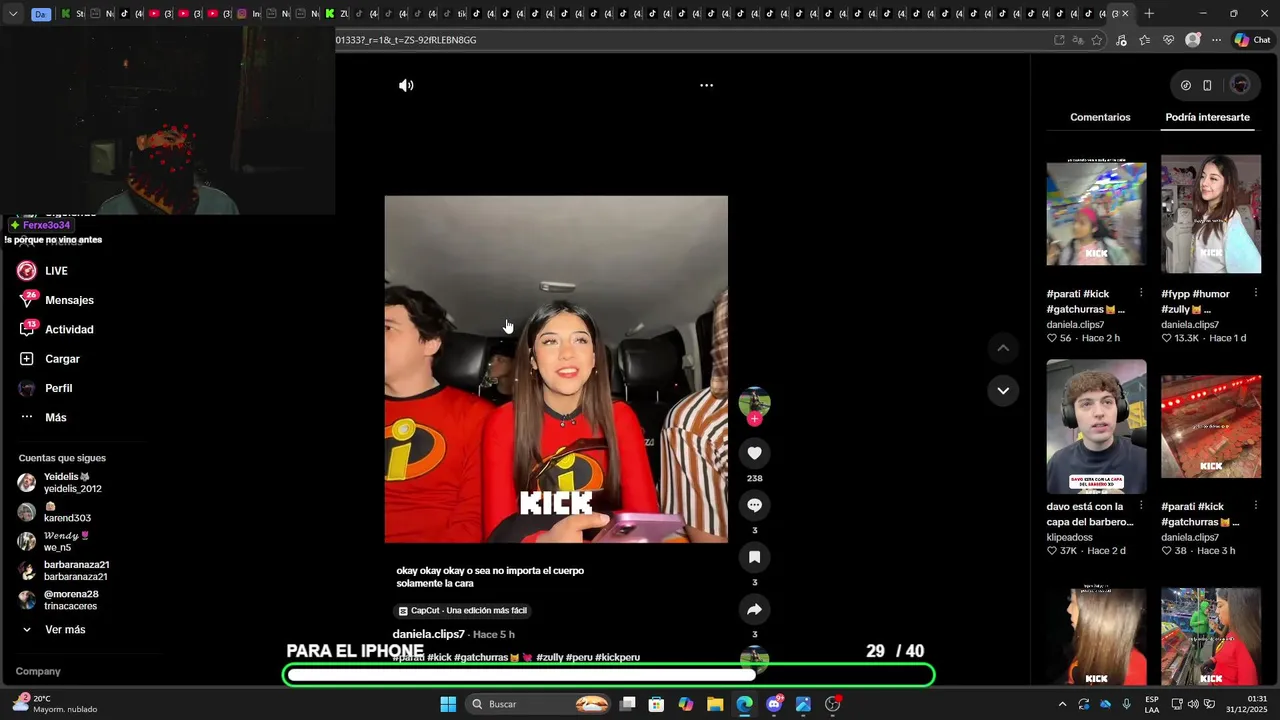Open Más options in the sidebar
The width and height of the screenshot is (1280, 720).
coord(42,417)
